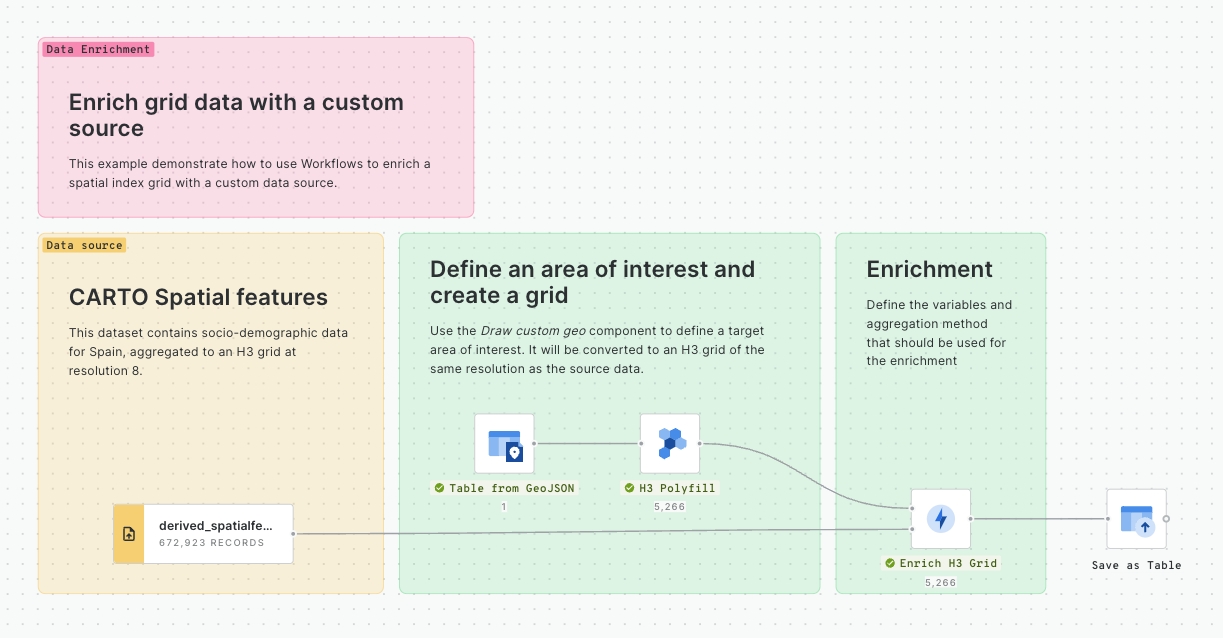
Task: Select the Save as Table node icon
Action: click(1136, 519)
